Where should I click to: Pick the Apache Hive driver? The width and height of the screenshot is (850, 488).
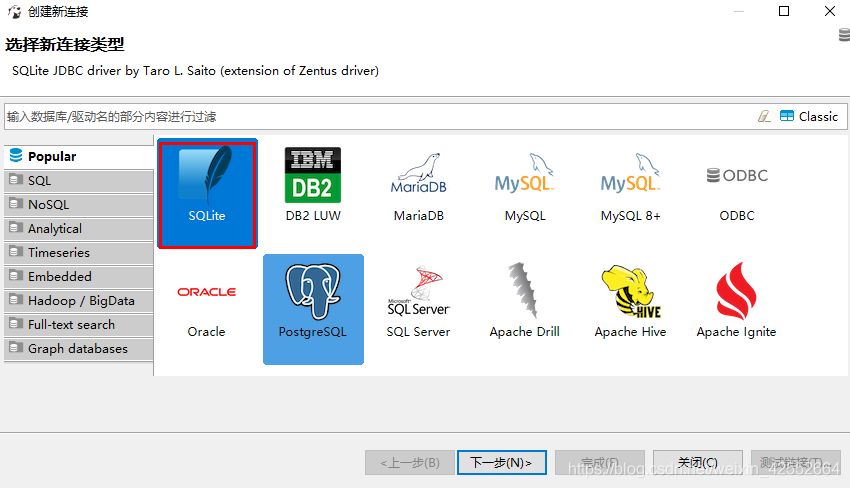click(630, 301)
